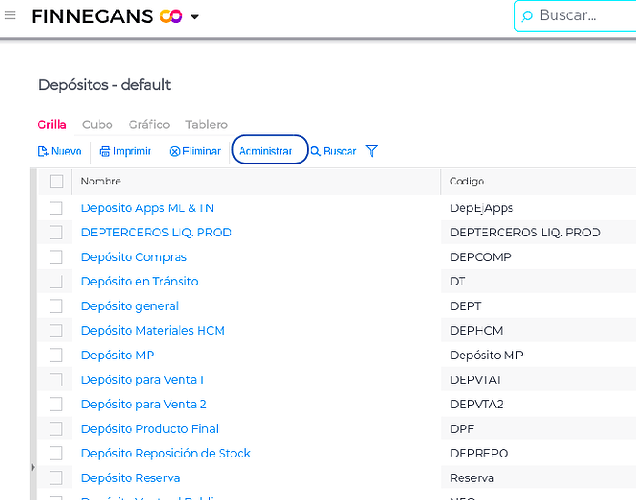
Task: Click the Finnegans infinity logo
Action: pos(171,16)
